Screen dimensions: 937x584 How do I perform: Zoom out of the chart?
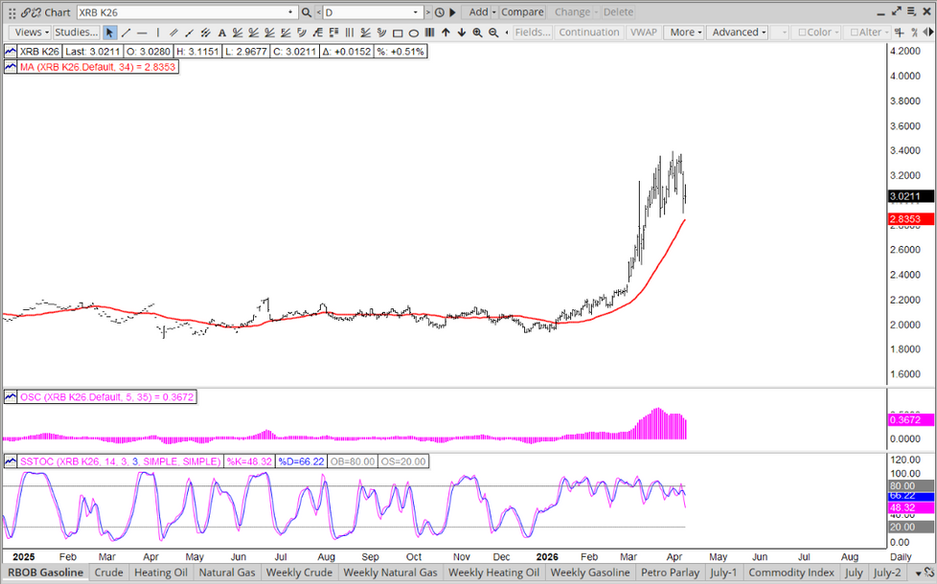pos(494,32)
